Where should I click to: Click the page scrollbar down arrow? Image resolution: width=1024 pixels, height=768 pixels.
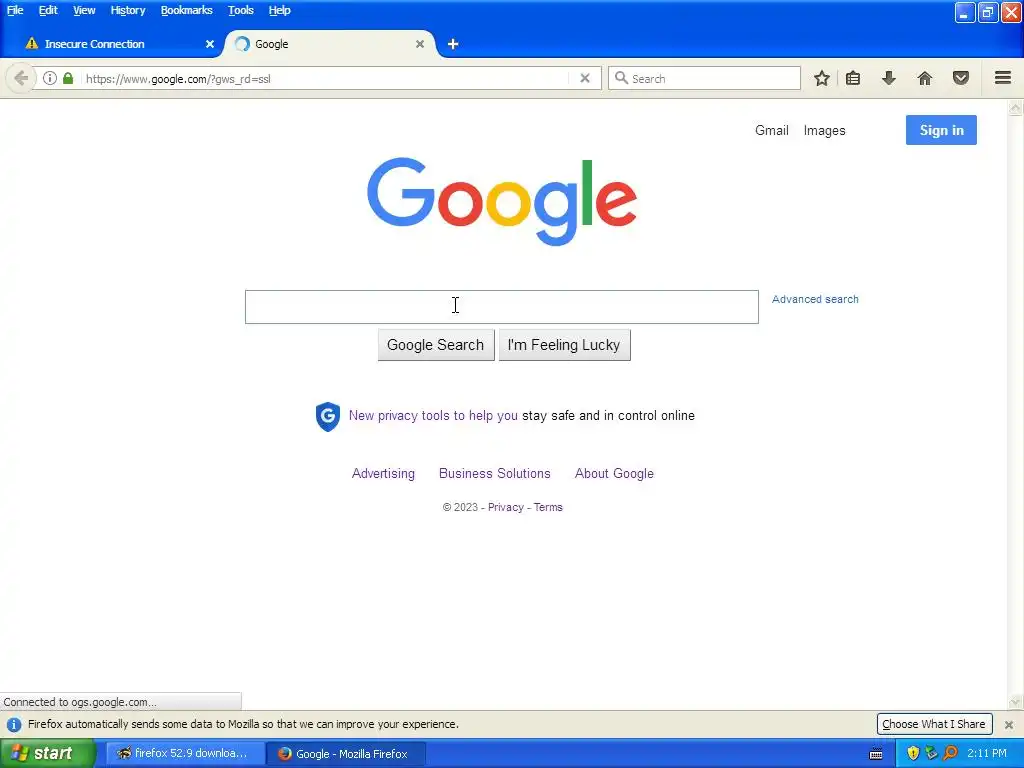(1016, 702)
